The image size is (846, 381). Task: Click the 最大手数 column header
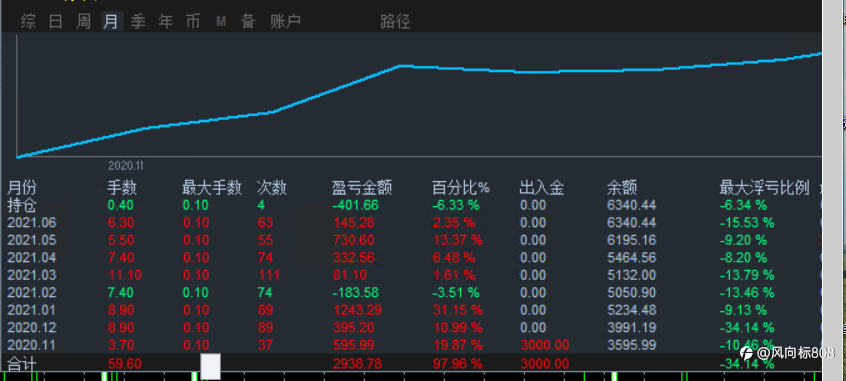click(212, 188)
